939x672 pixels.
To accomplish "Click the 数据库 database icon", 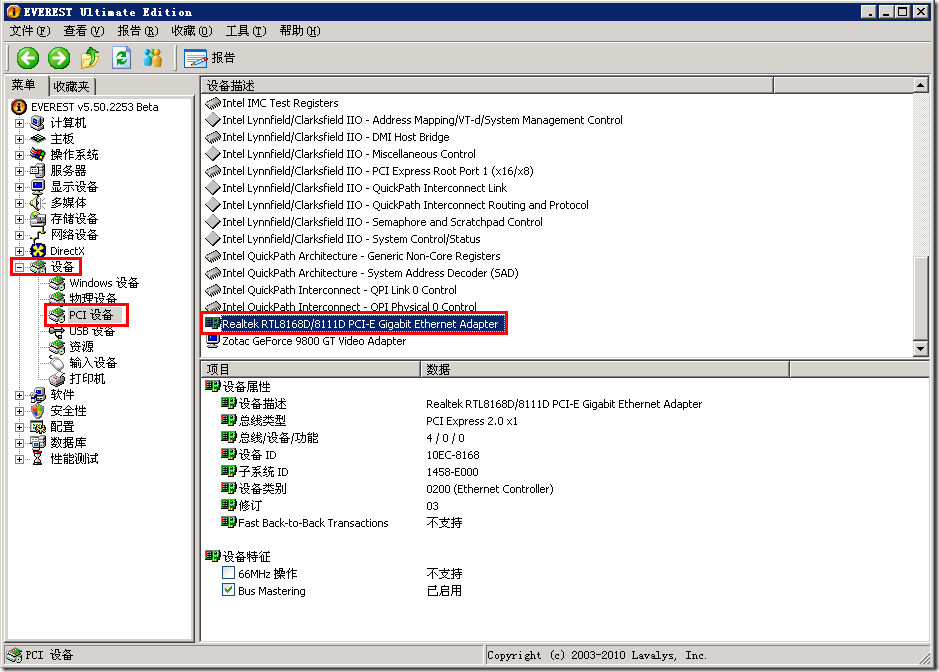I will point(38,443).
